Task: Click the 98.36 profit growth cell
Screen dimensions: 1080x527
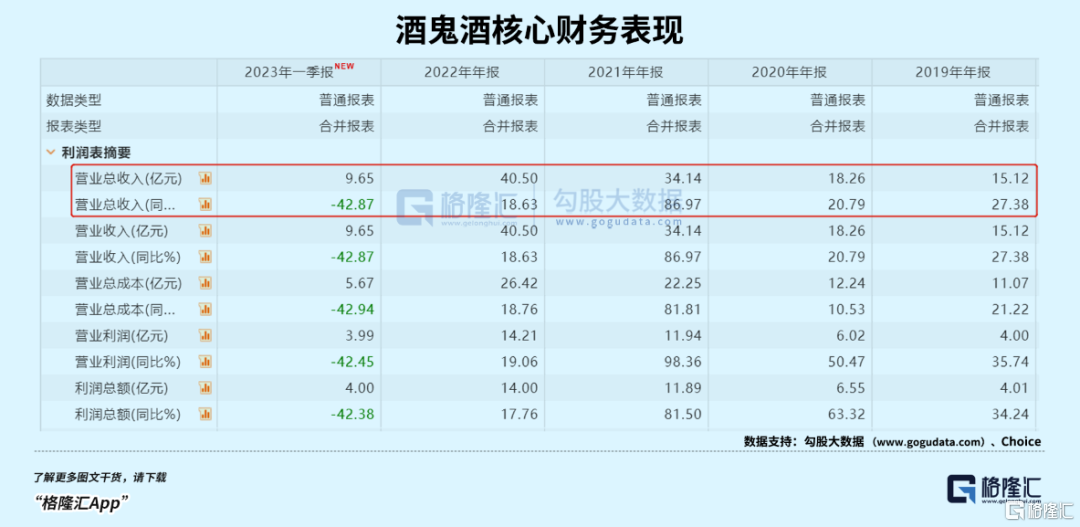Action: tap(684, 362)
